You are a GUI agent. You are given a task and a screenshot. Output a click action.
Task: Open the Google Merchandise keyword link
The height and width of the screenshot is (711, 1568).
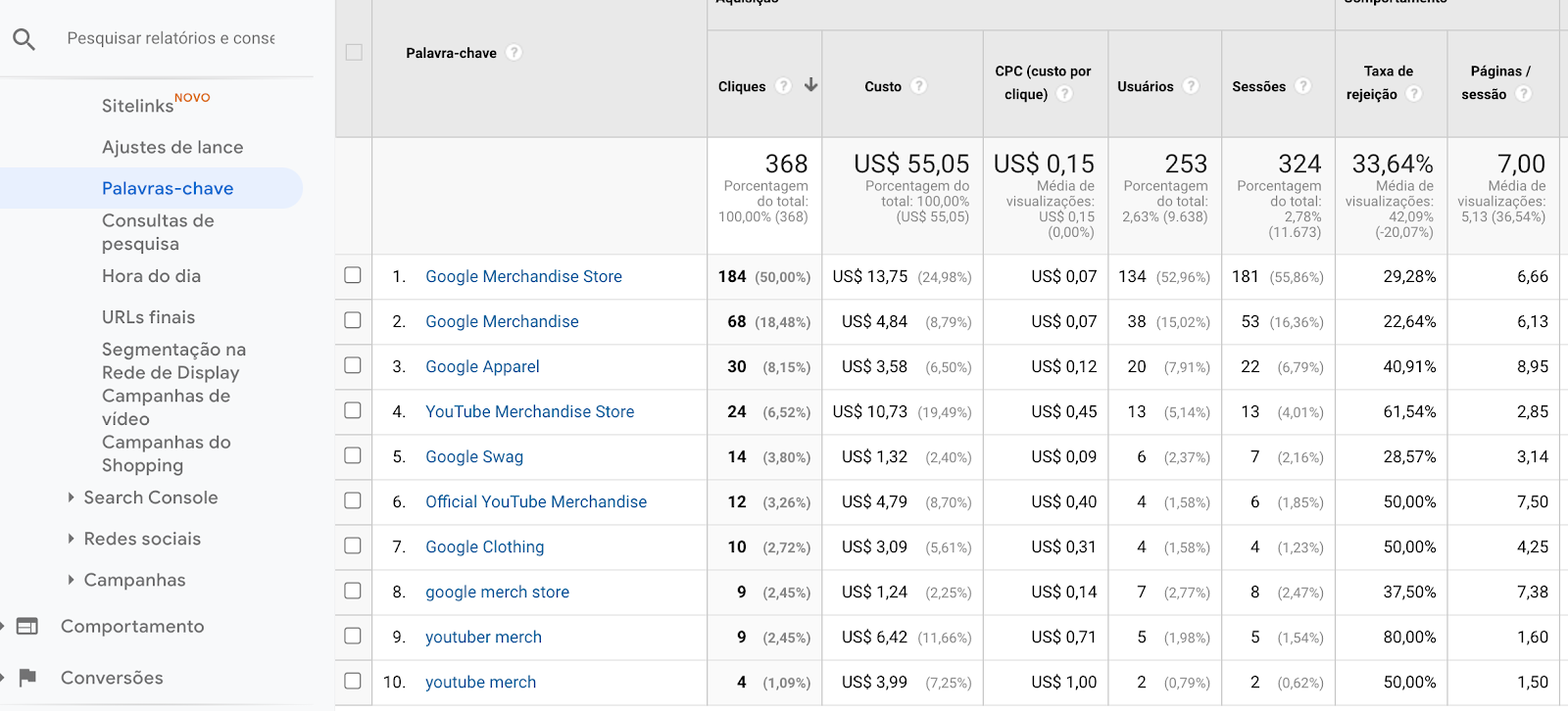coord(502,321)
